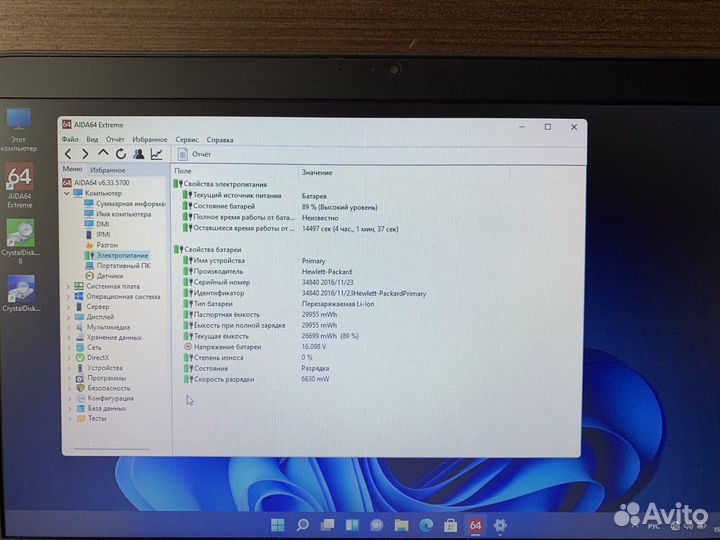Viewport: 720px width, 540px height.
Task: Expand the Операционная система node
Action: pyautogui.click(x=68, y=297)
